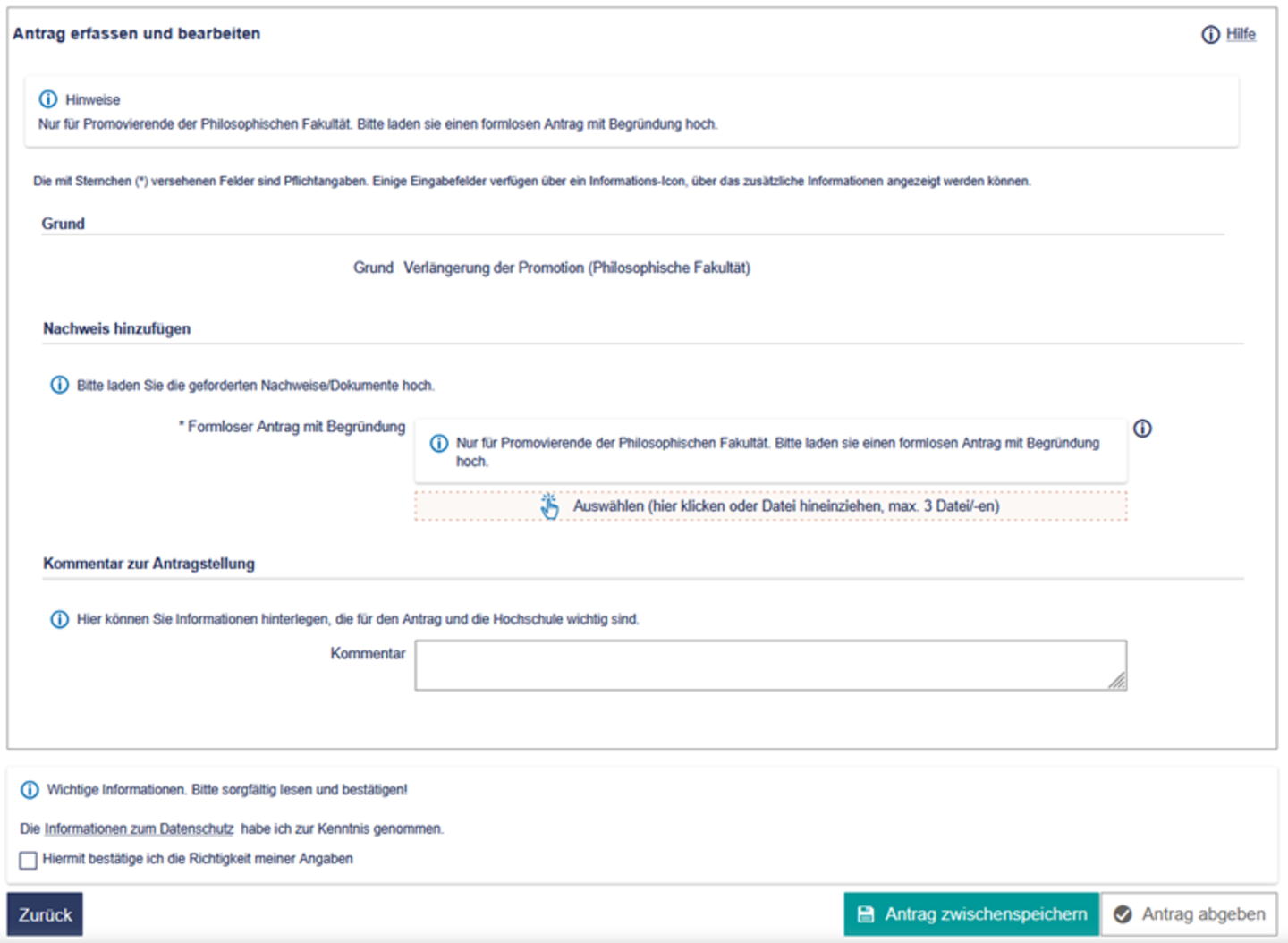The width and height of the screenshot is (1288, 943).
Task: Click info icon before 'Bitte laden Sie die geforderten'
Action: click(59, 385)
